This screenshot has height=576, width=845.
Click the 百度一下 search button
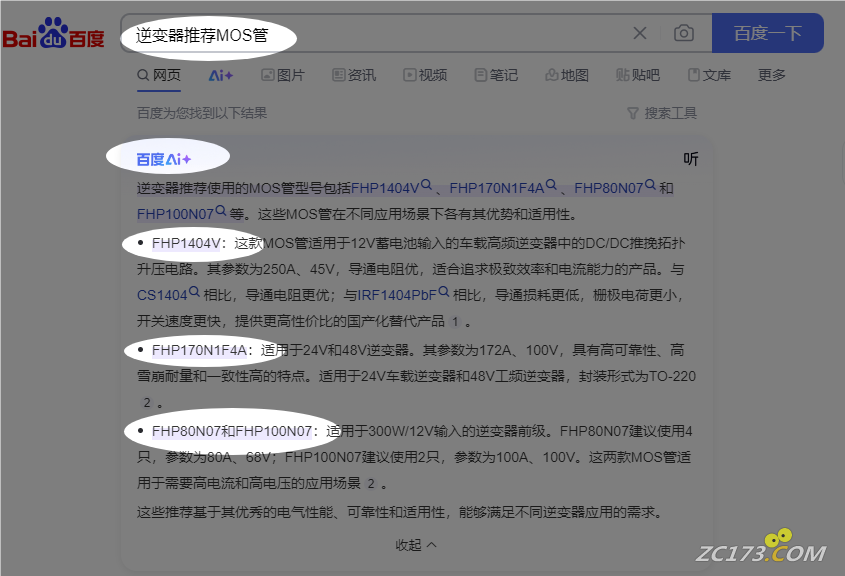click(767, 33)
